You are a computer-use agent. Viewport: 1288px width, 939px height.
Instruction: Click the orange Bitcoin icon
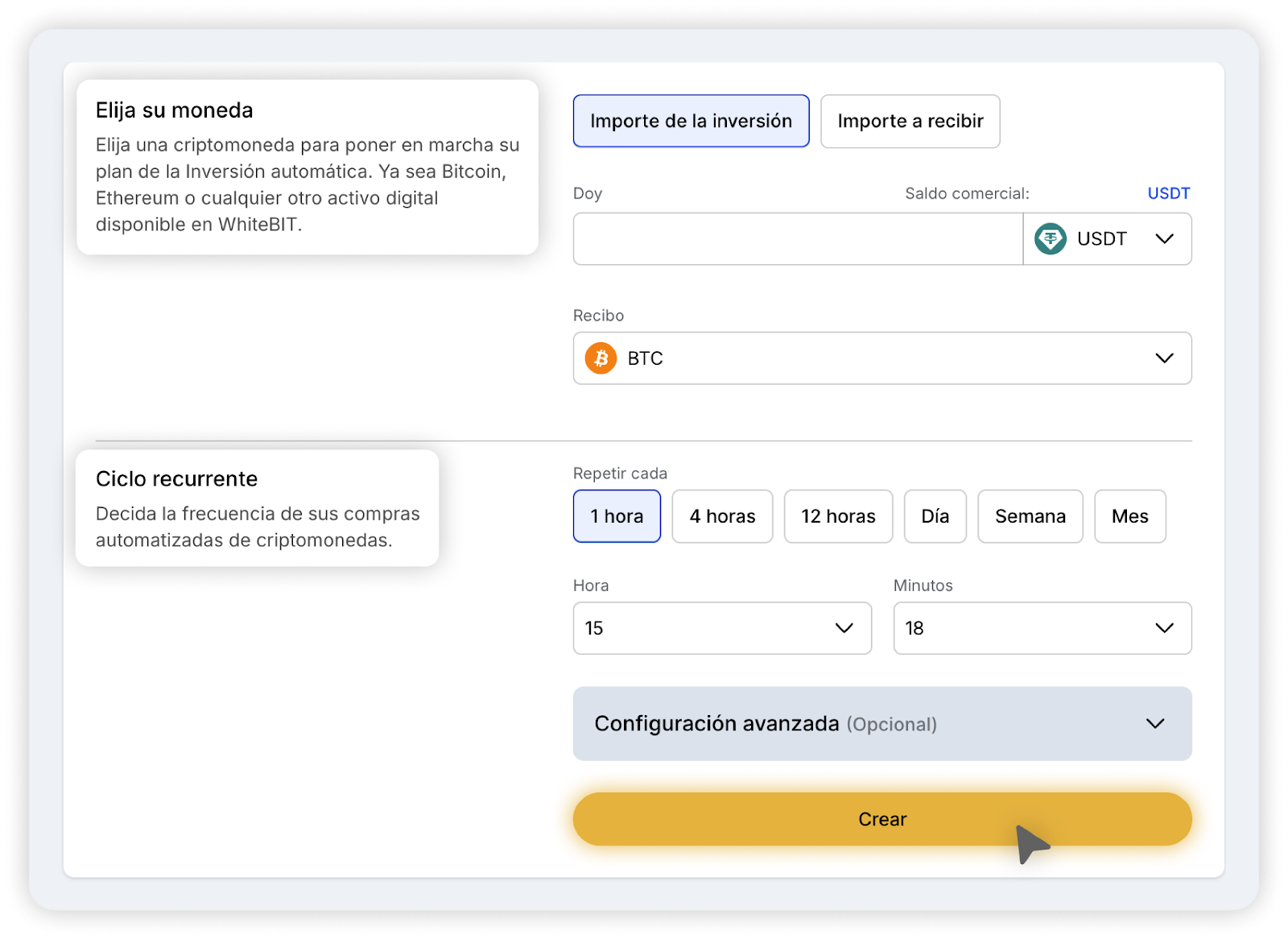[601, 358]
